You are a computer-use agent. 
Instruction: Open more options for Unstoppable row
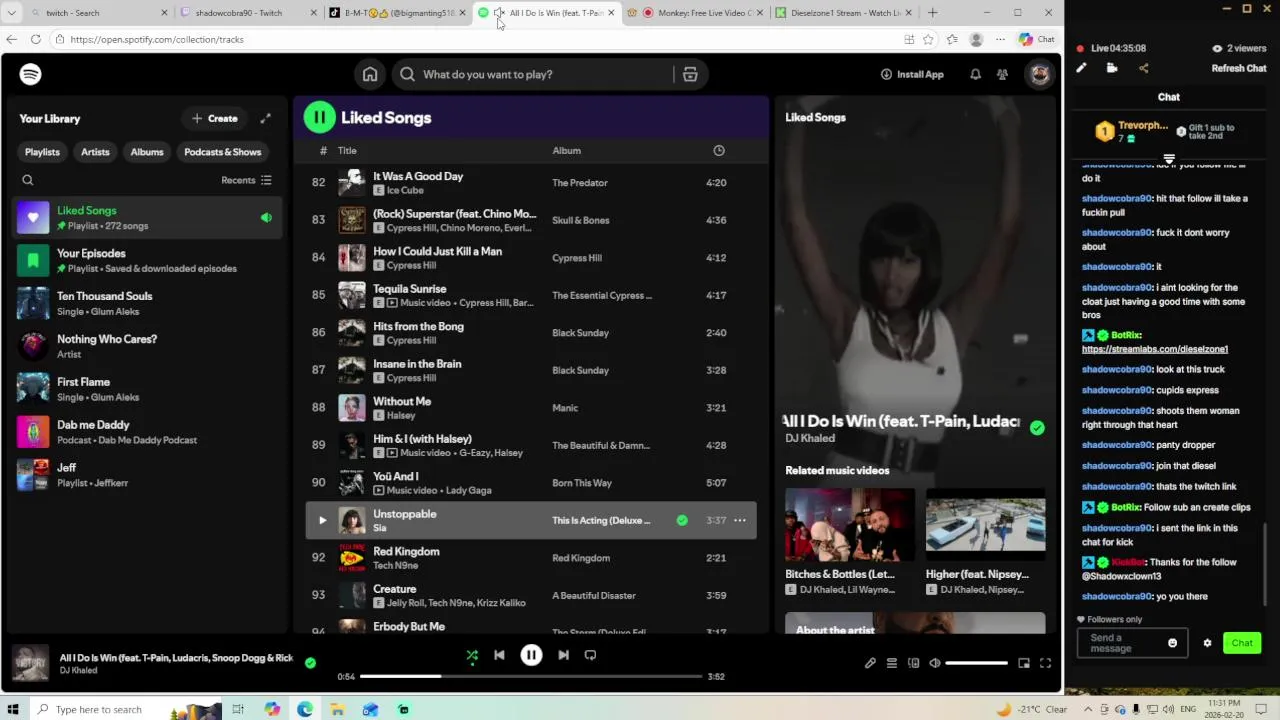pos(740,520)
